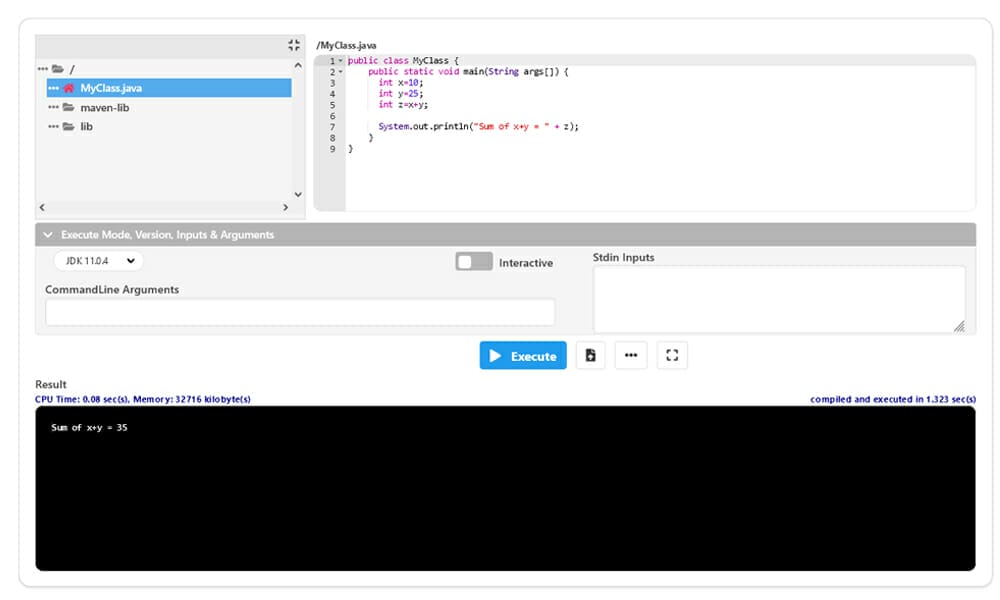
Task: Open the download/import file icon beside Execute
Action: coord(590,355)
